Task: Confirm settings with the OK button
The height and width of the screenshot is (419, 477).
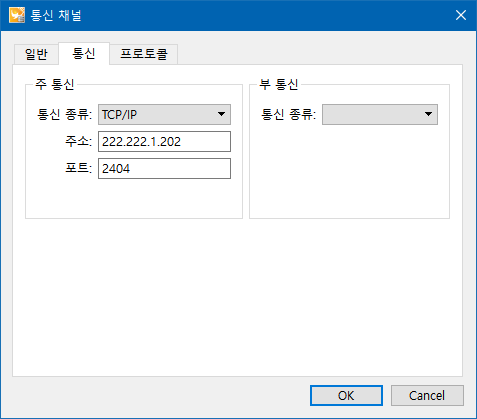Action: coord(346,396)
